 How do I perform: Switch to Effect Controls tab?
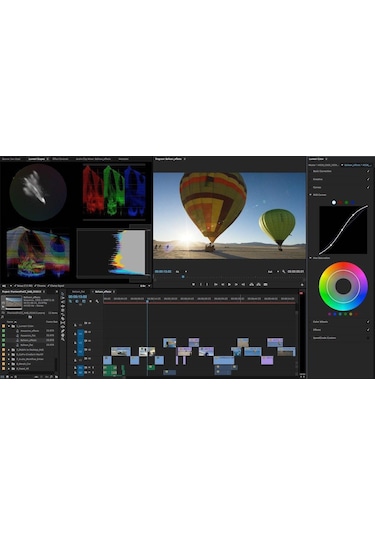tap(60, 159)
